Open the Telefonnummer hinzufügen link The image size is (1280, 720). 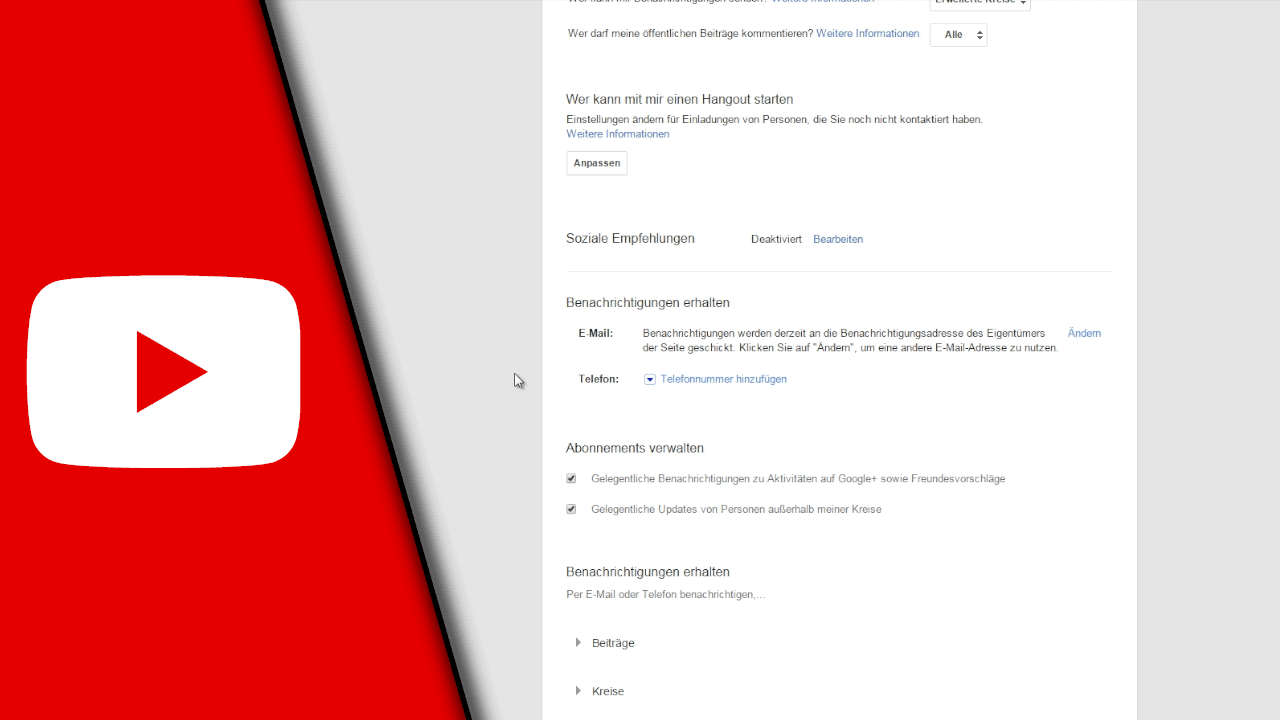tap(723, 379)
